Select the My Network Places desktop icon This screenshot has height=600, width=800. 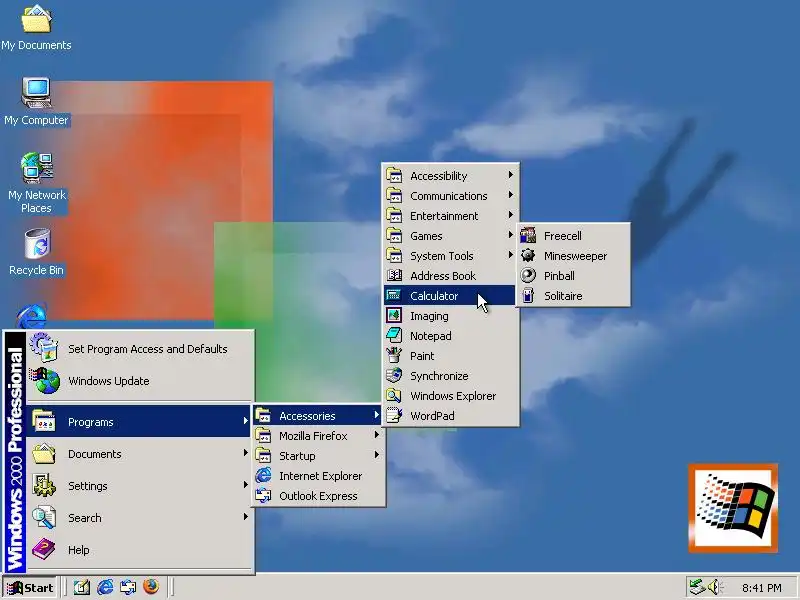pos(37,183)
